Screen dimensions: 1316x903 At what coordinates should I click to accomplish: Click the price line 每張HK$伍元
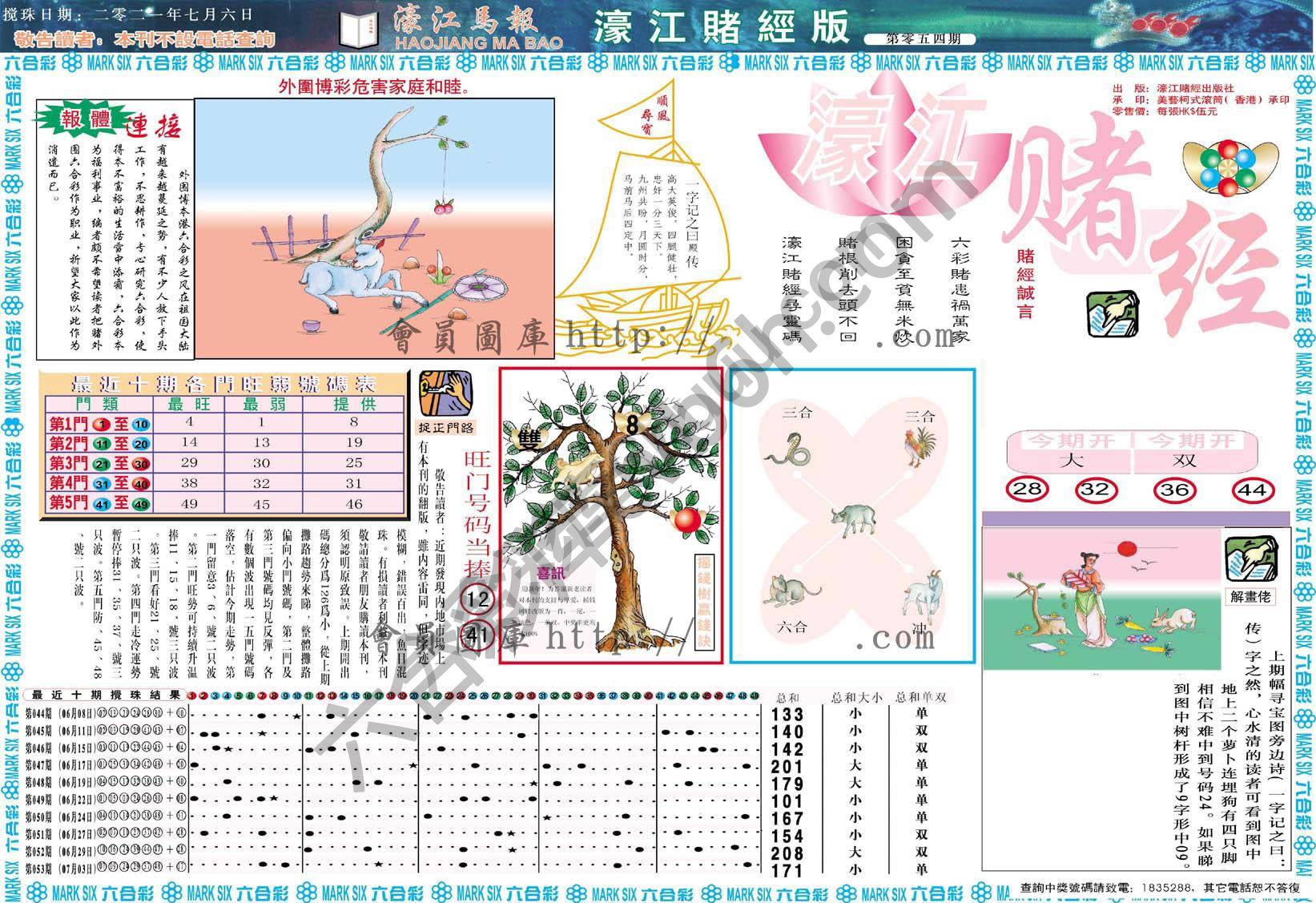coord(1165,111)
